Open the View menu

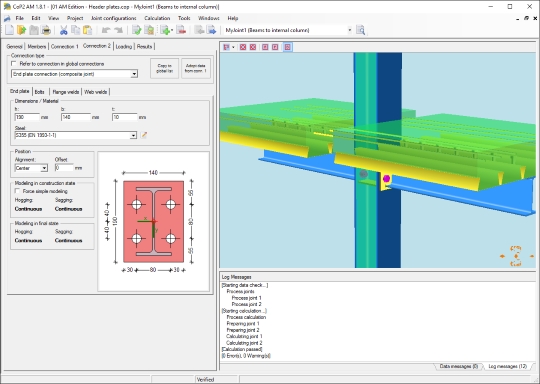[53, 18]
